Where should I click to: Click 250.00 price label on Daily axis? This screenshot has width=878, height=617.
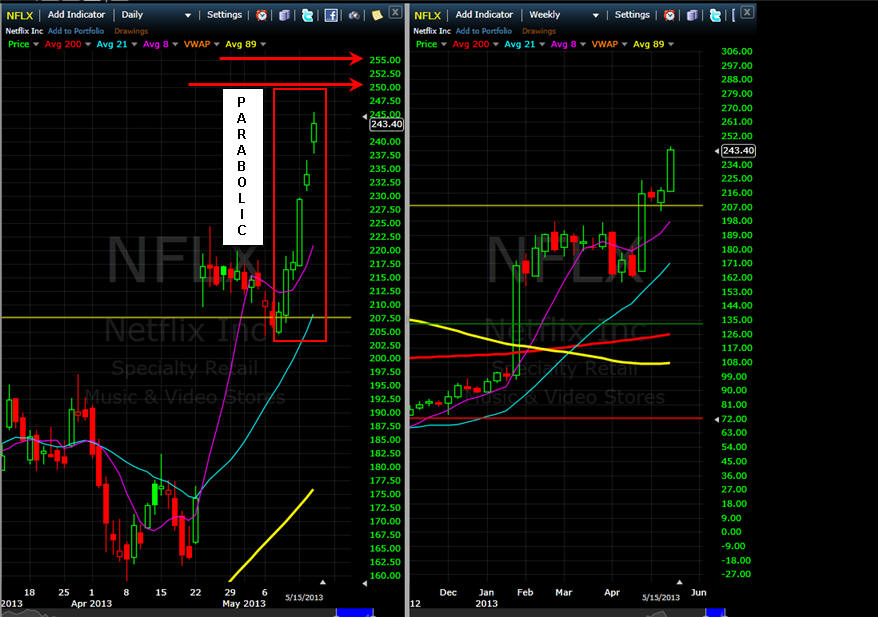[x=385, y=87]
